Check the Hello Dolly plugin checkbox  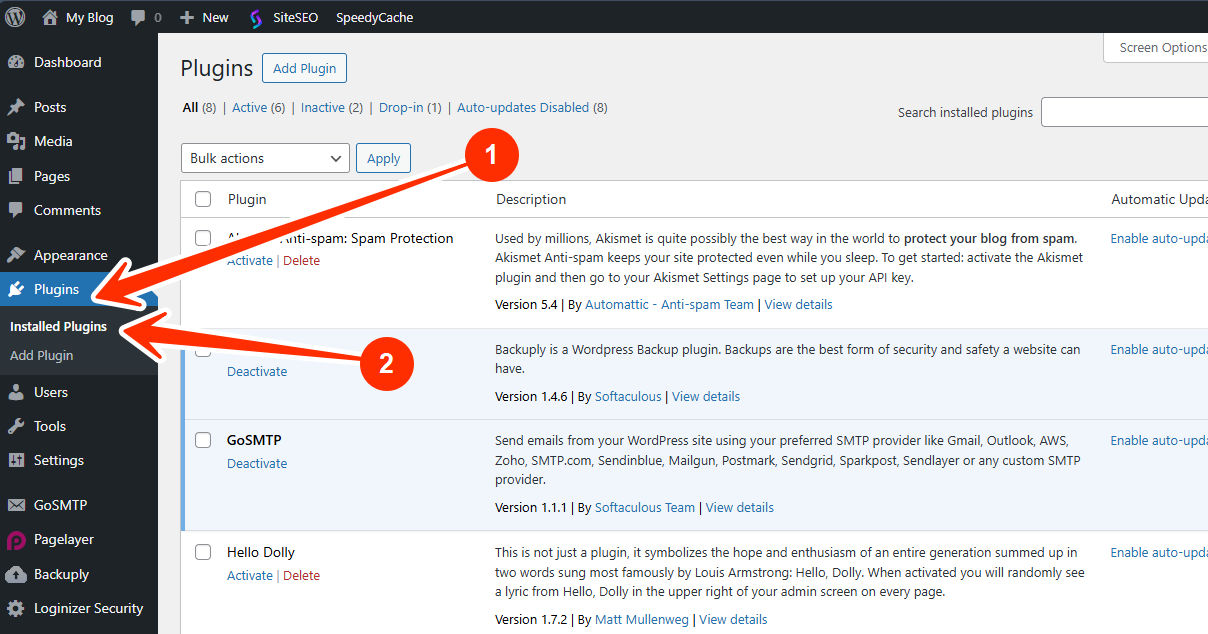pyautogui.click(x=203, y=552)
